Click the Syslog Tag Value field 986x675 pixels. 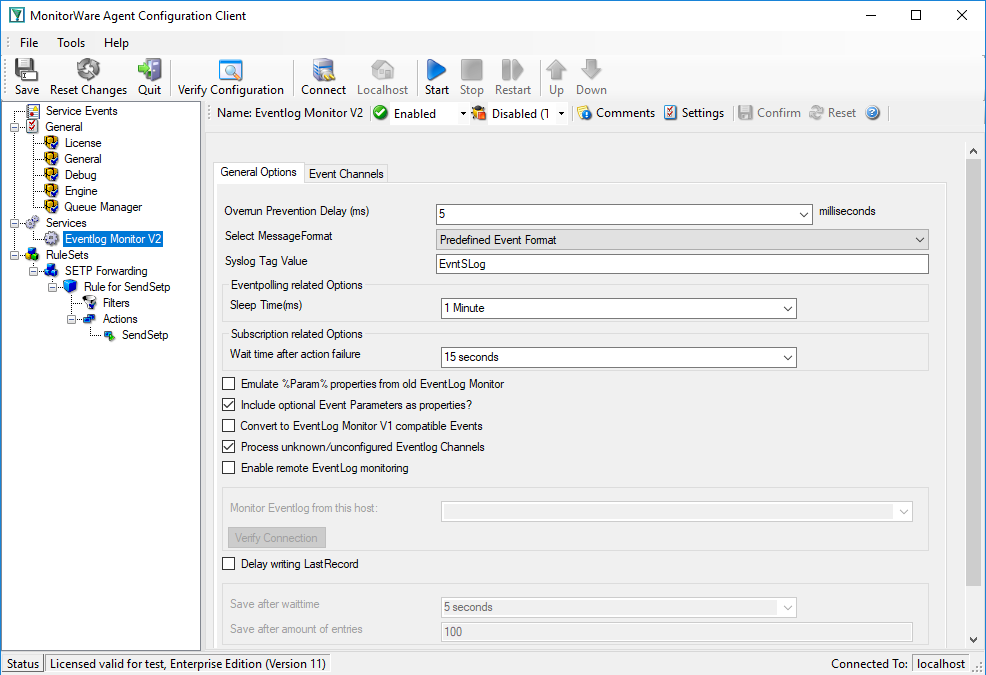pos(682,264)
